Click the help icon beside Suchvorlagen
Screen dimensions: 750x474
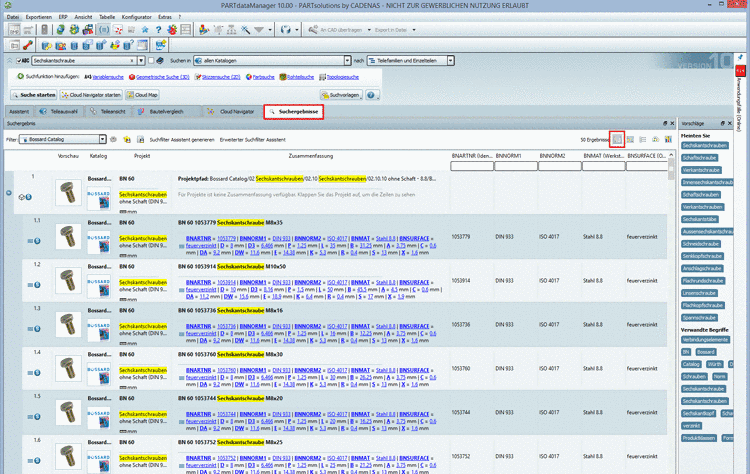click(371, 94)
